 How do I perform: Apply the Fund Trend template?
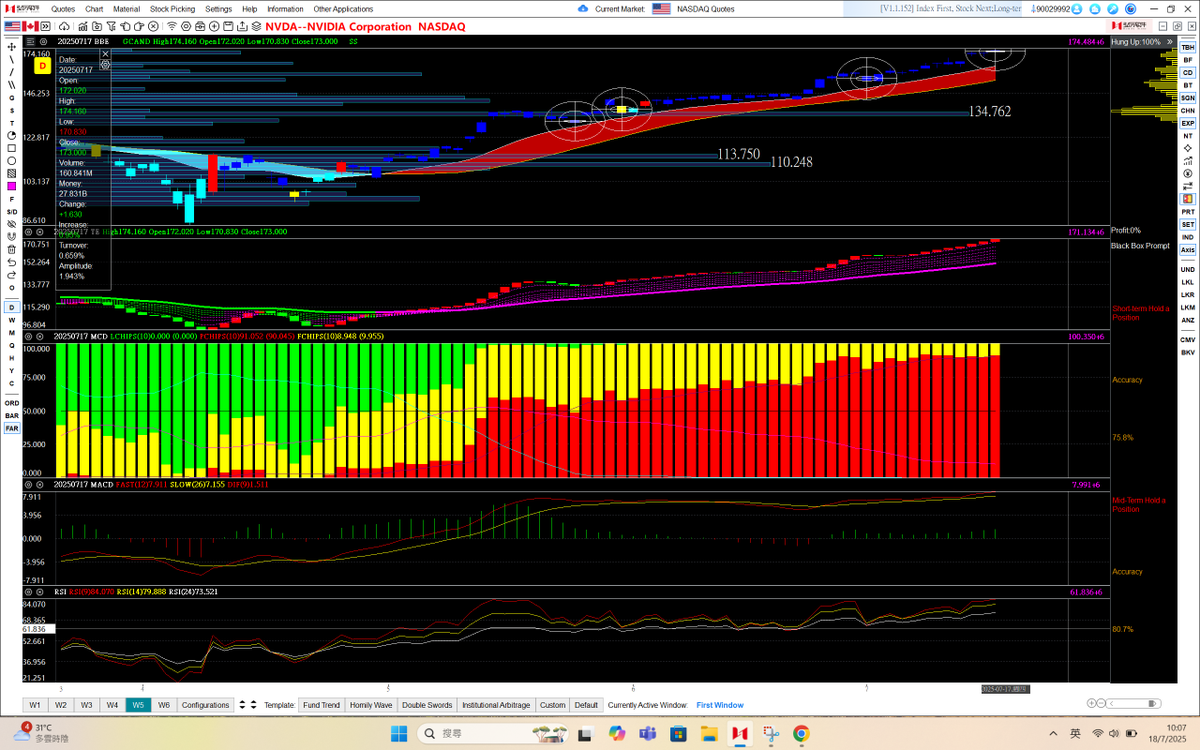click(x=322, y=705)
